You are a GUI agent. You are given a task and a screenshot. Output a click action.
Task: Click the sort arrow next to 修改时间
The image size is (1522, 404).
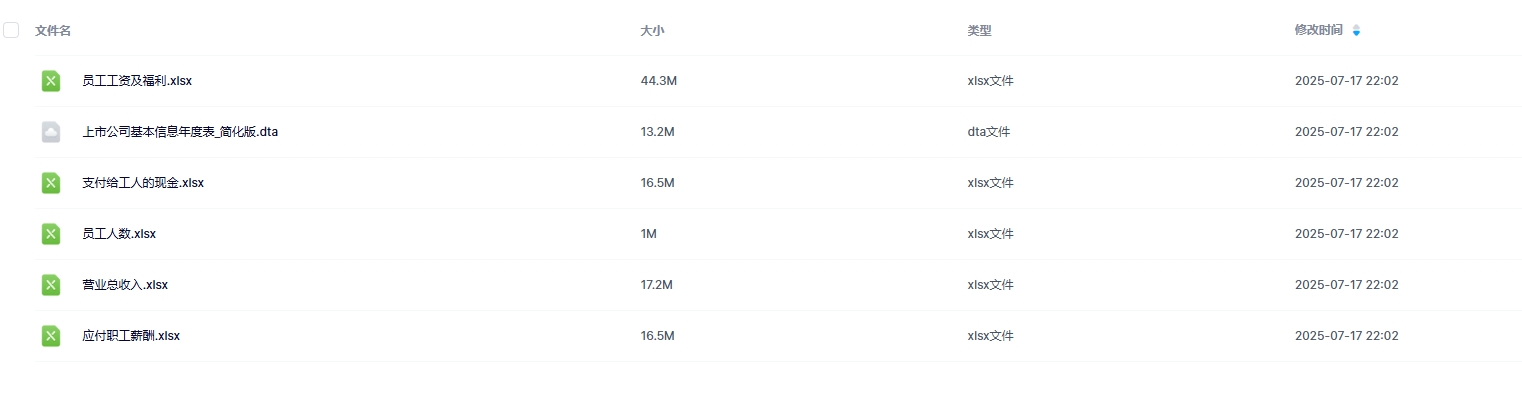tap(1356, 30)
